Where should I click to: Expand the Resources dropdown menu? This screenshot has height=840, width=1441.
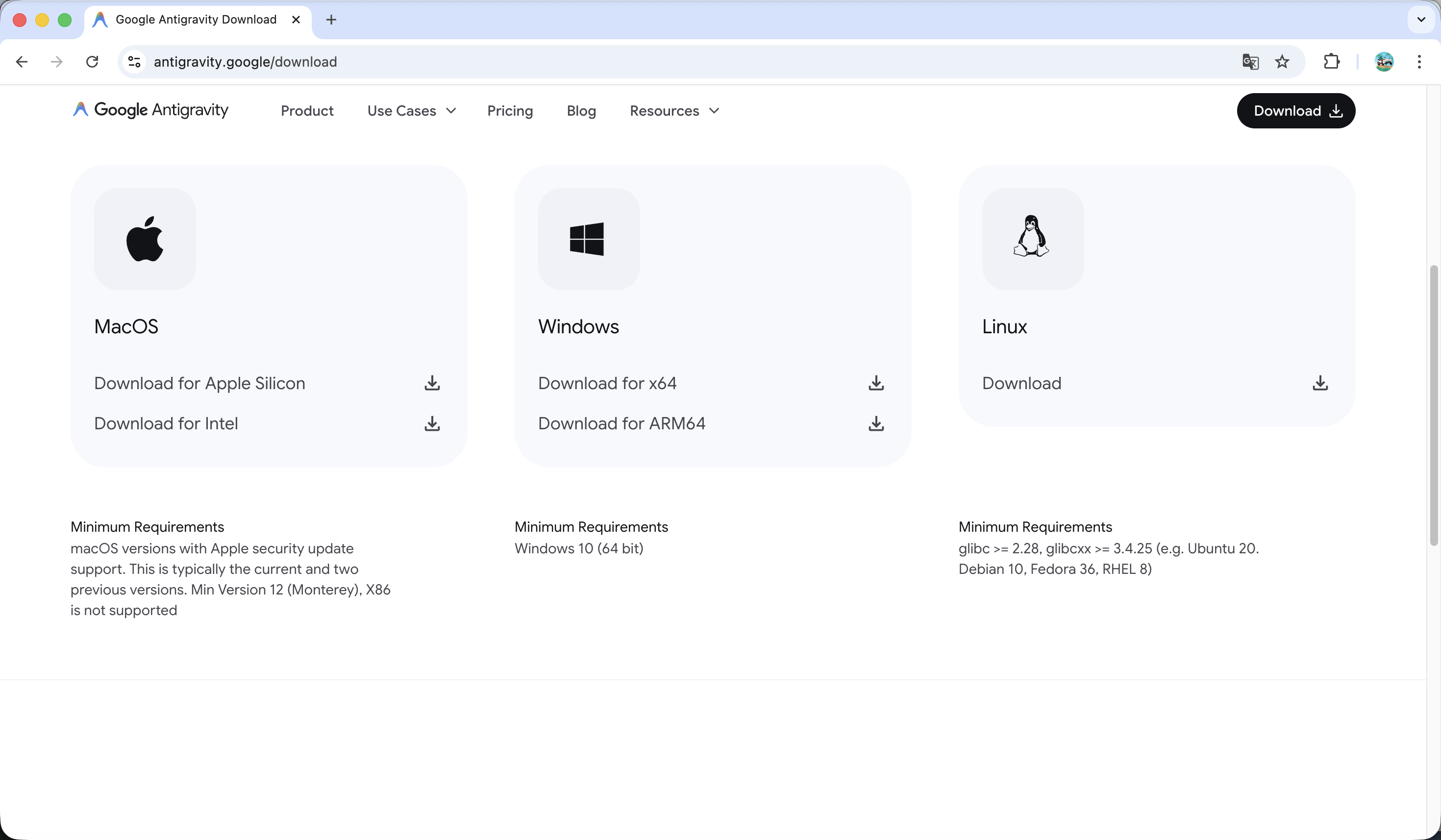pos(674,111)
